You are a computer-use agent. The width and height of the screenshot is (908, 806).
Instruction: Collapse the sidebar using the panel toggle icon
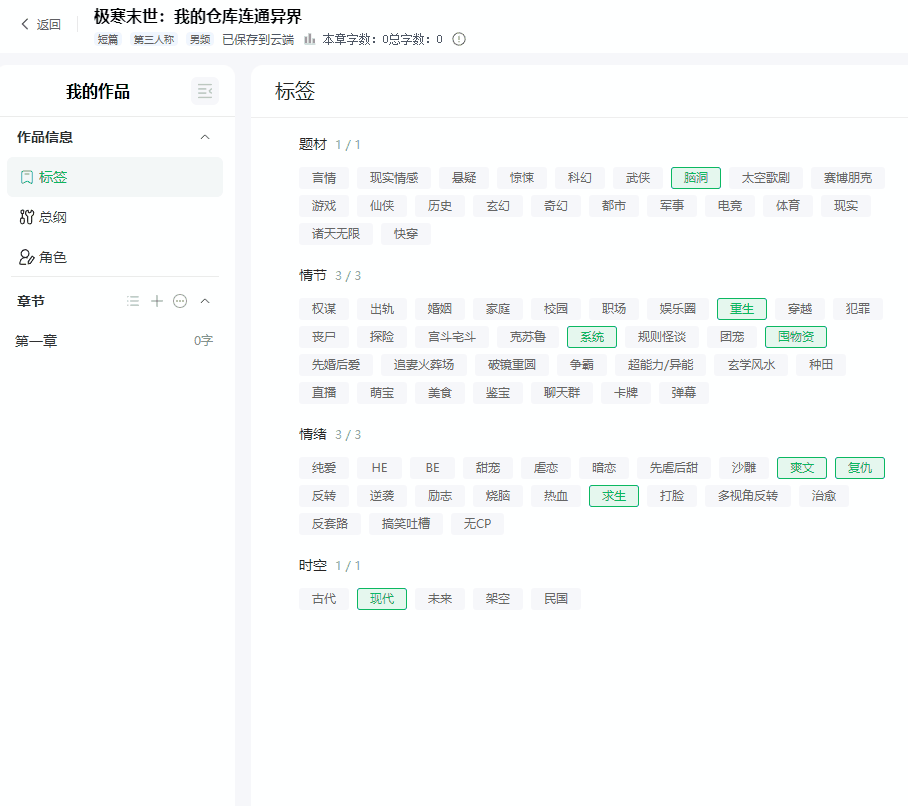(x=204, y=91)
